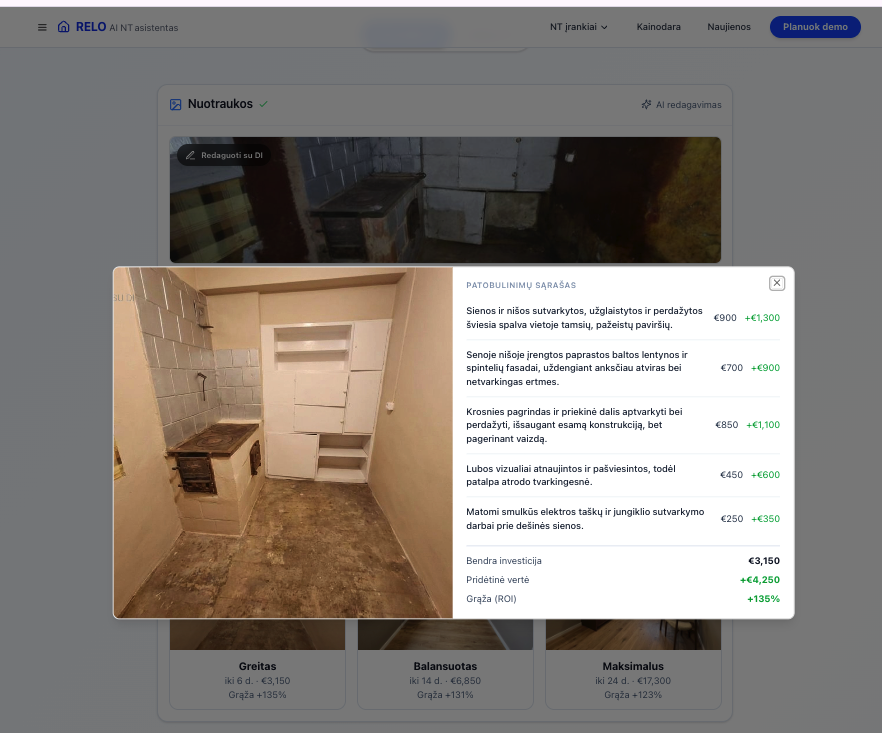This screenshot has width=882, height=733.
Task: Click the RELO house logo icon
Action: 64,27
